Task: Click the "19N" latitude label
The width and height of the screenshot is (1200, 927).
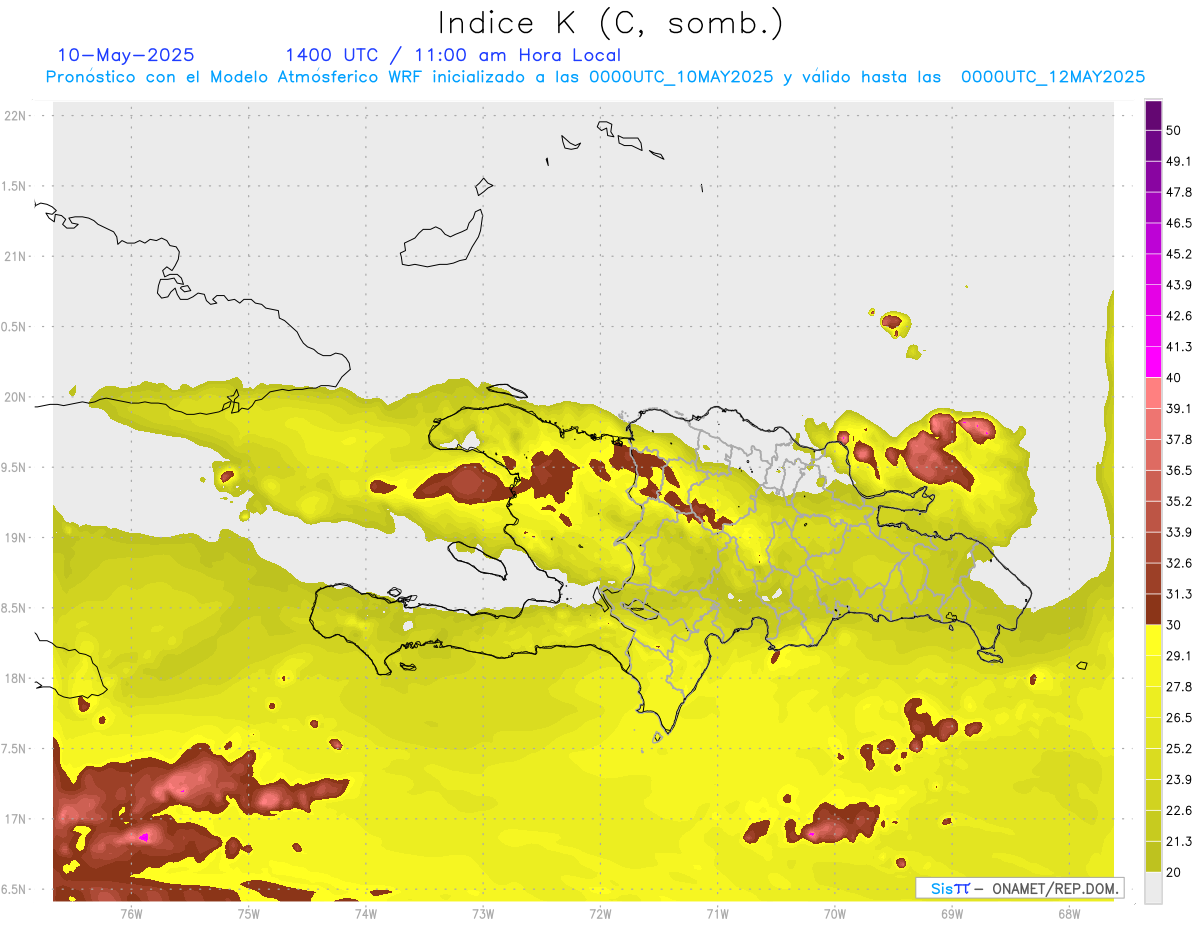Action: (x=16, y=538)
